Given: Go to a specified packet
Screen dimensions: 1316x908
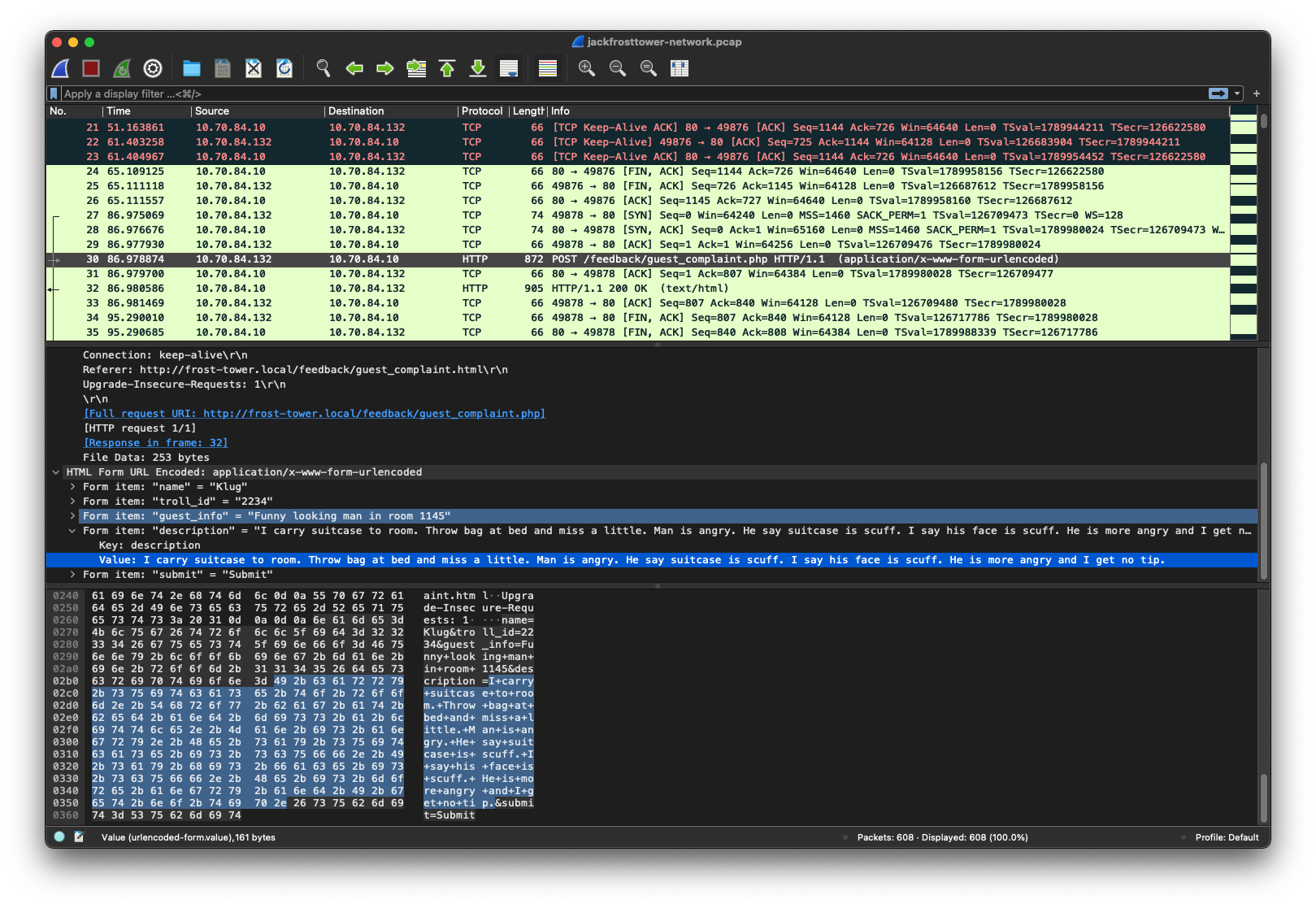Looking at the screenshot, I should [416, 68].
